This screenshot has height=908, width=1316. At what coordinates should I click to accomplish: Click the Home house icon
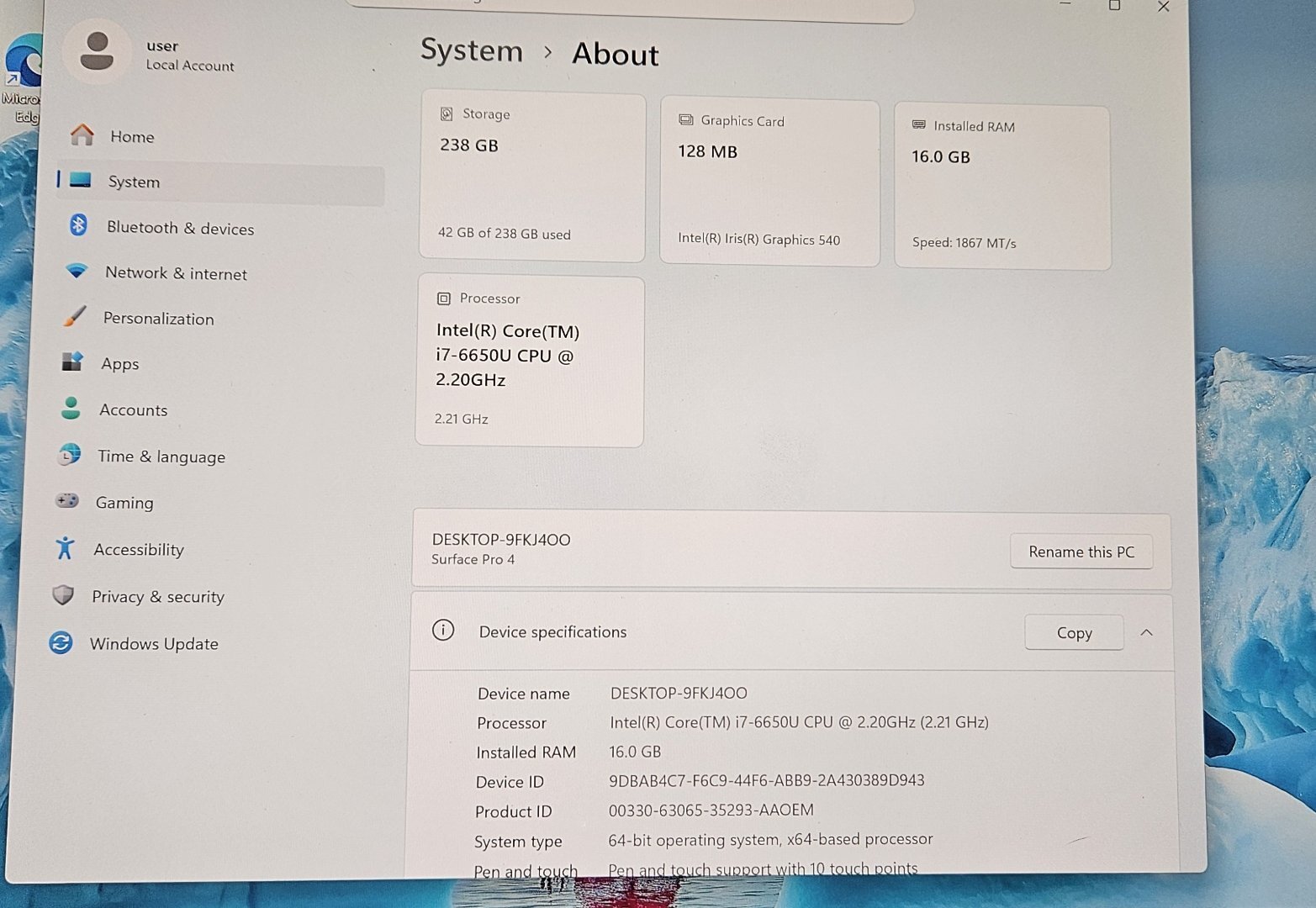pyautogui.click(x=82, y=135)
